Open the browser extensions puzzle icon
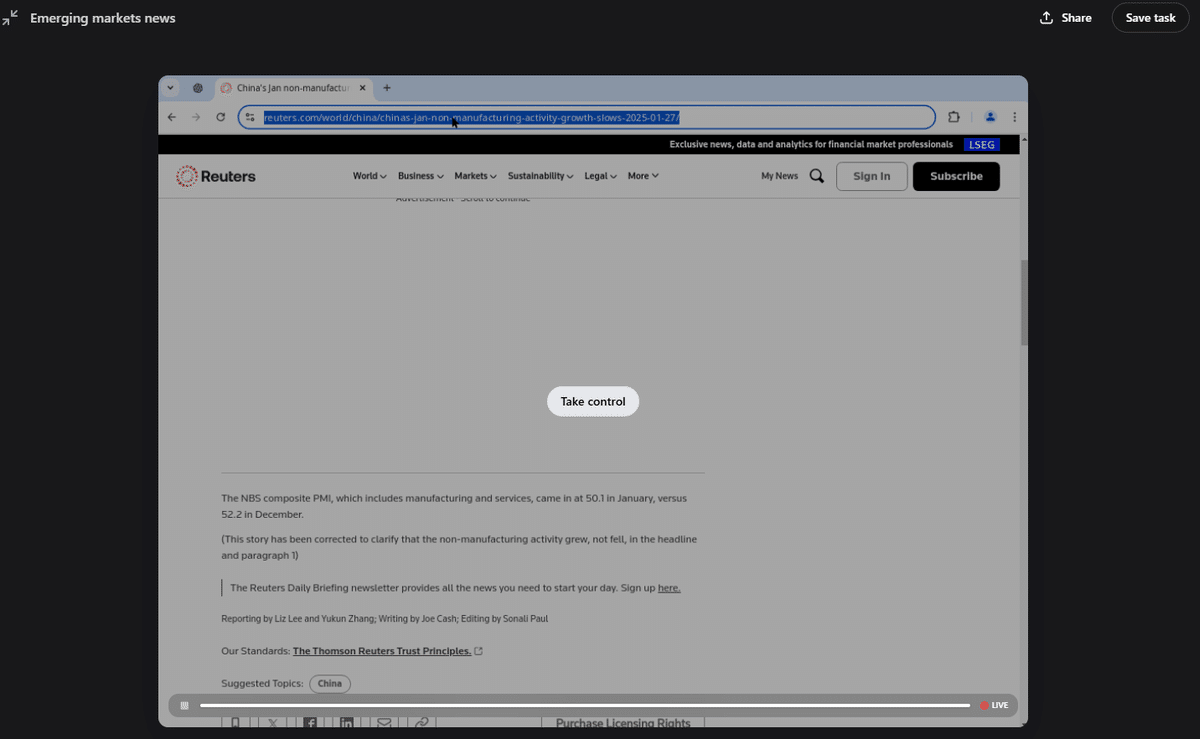The height and width of the screenshot is (739, 1200). [953, 117]
